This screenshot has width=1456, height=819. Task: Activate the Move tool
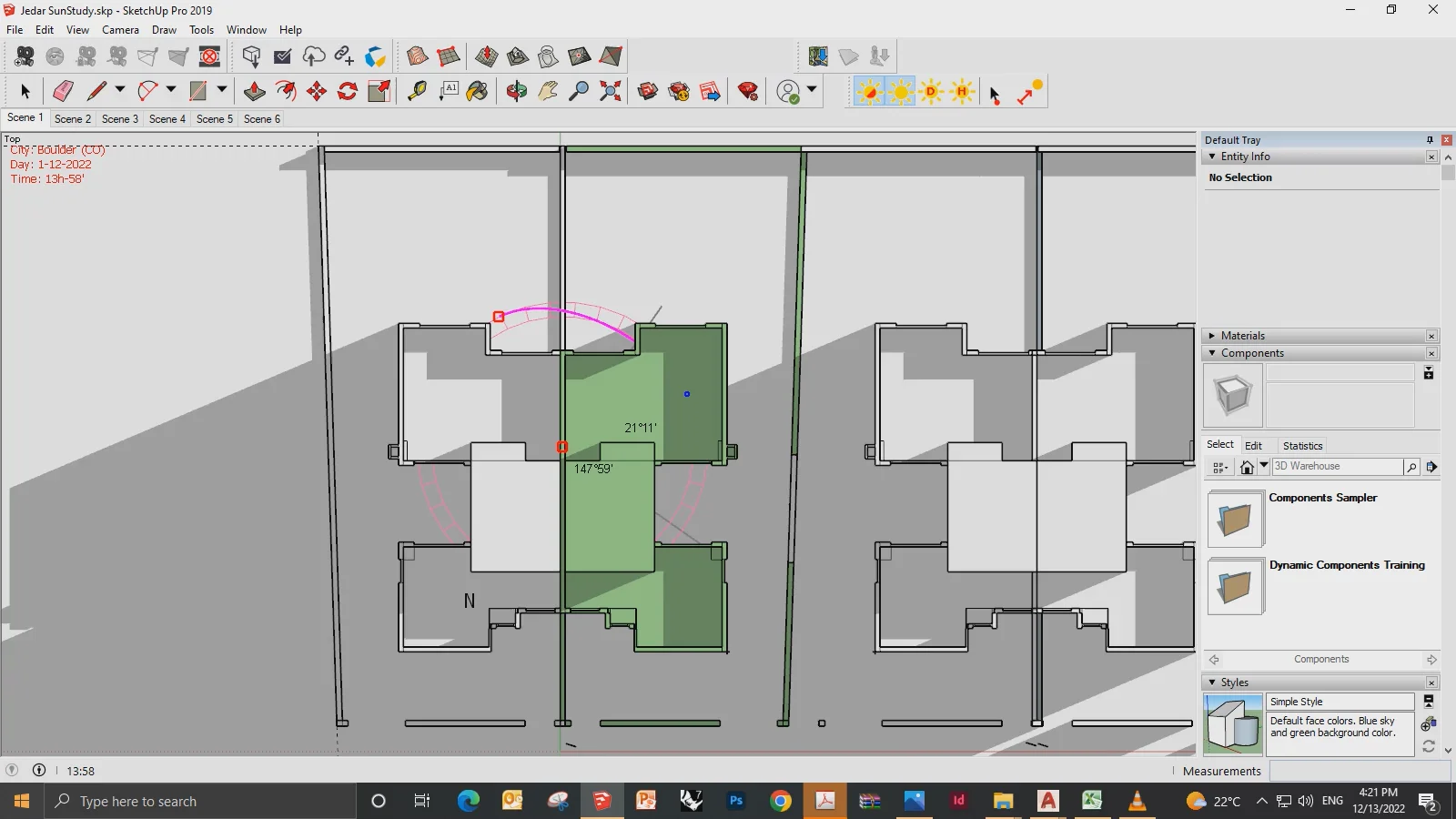click(317, 91)
